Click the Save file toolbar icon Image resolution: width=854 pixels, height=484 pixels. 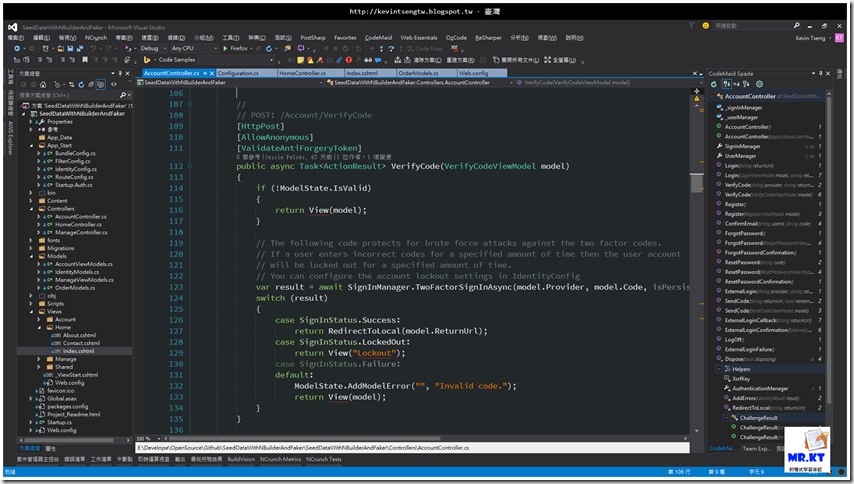tap(70, 48)
